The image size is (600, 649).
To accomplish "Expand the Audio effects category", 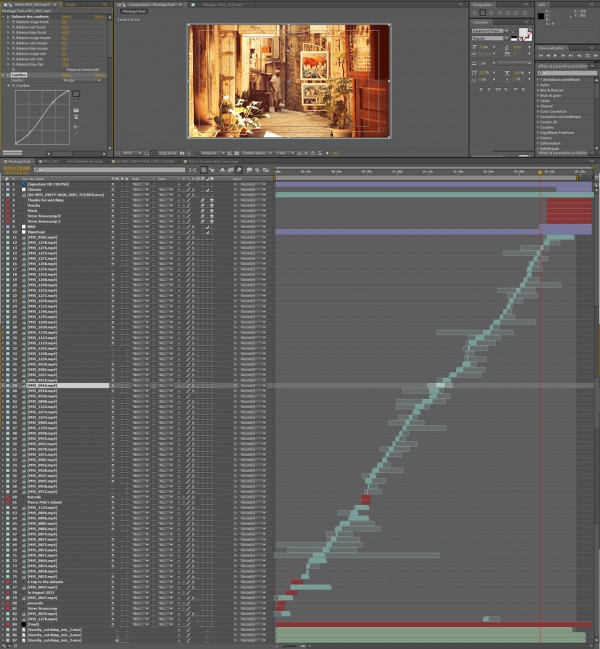I will click(538, 85).
